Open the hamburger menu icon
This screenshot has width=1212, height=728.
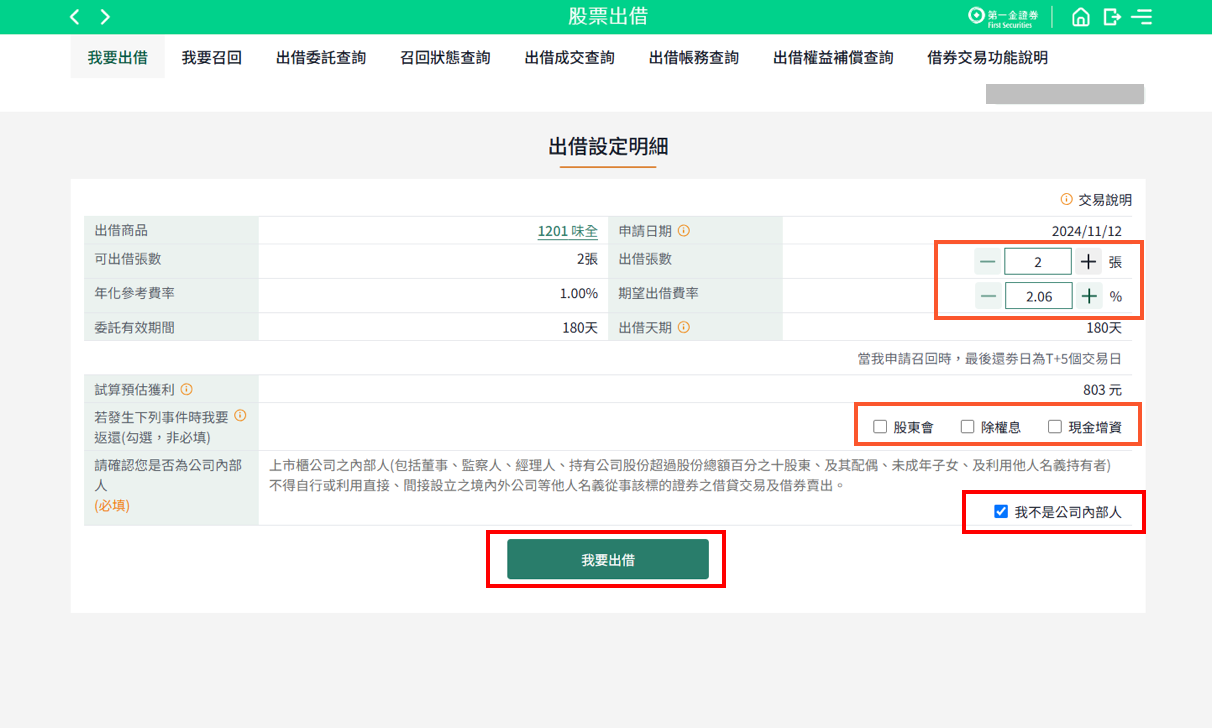click(x=1142, y=17)
